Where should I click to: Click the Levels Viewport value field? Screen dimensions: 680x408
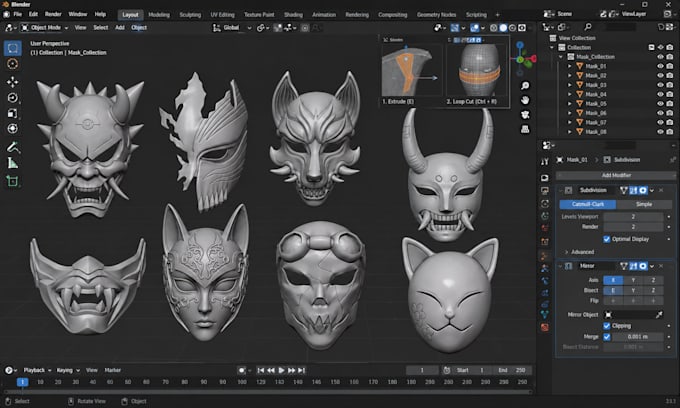click(633, 216)
